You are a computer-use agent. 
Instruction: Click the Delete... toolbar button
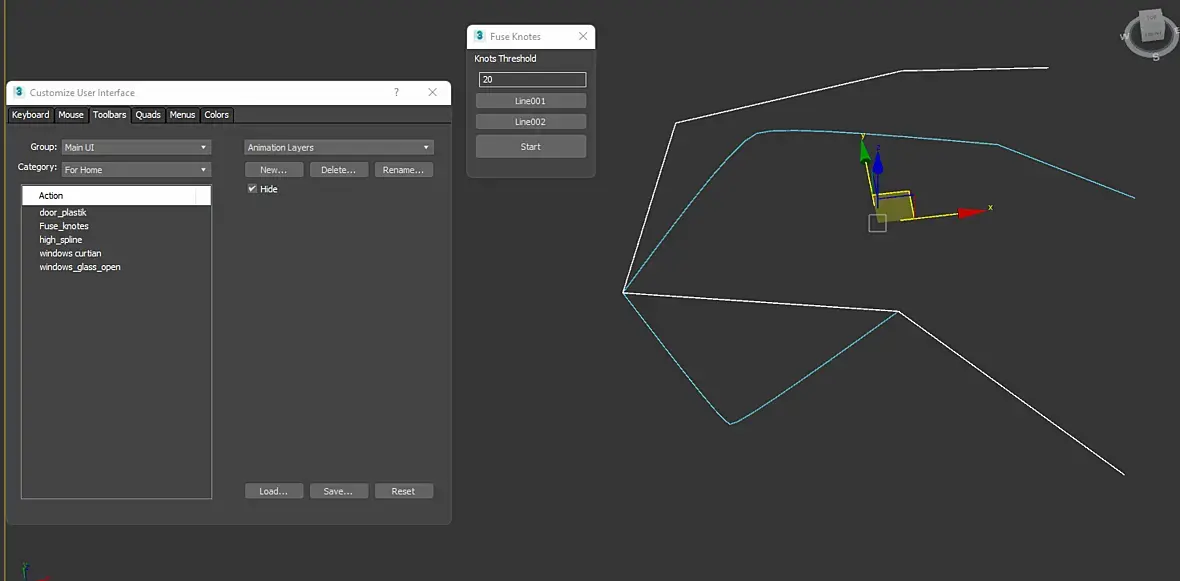(339, 169)
